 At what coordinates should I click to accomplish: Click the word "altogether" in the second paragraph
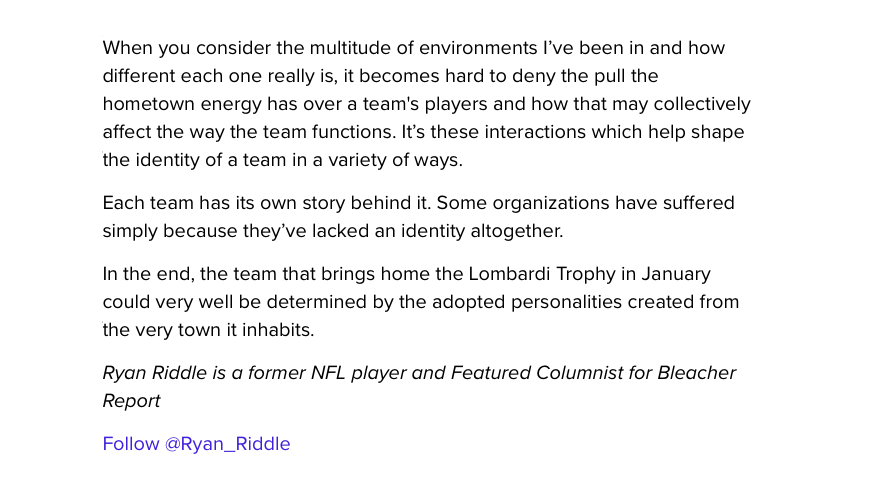tap(514, 231)
